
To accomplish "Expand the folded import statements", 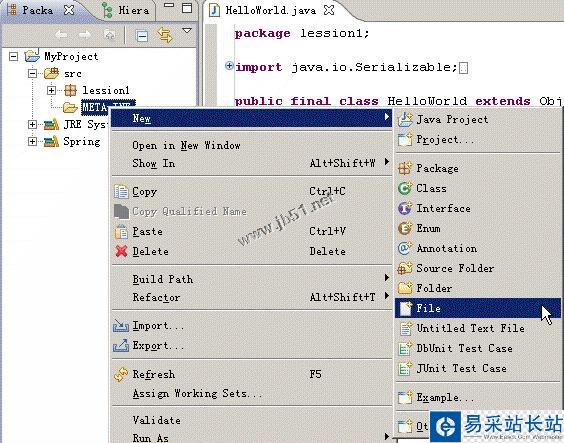I will [x=229, y=66].
